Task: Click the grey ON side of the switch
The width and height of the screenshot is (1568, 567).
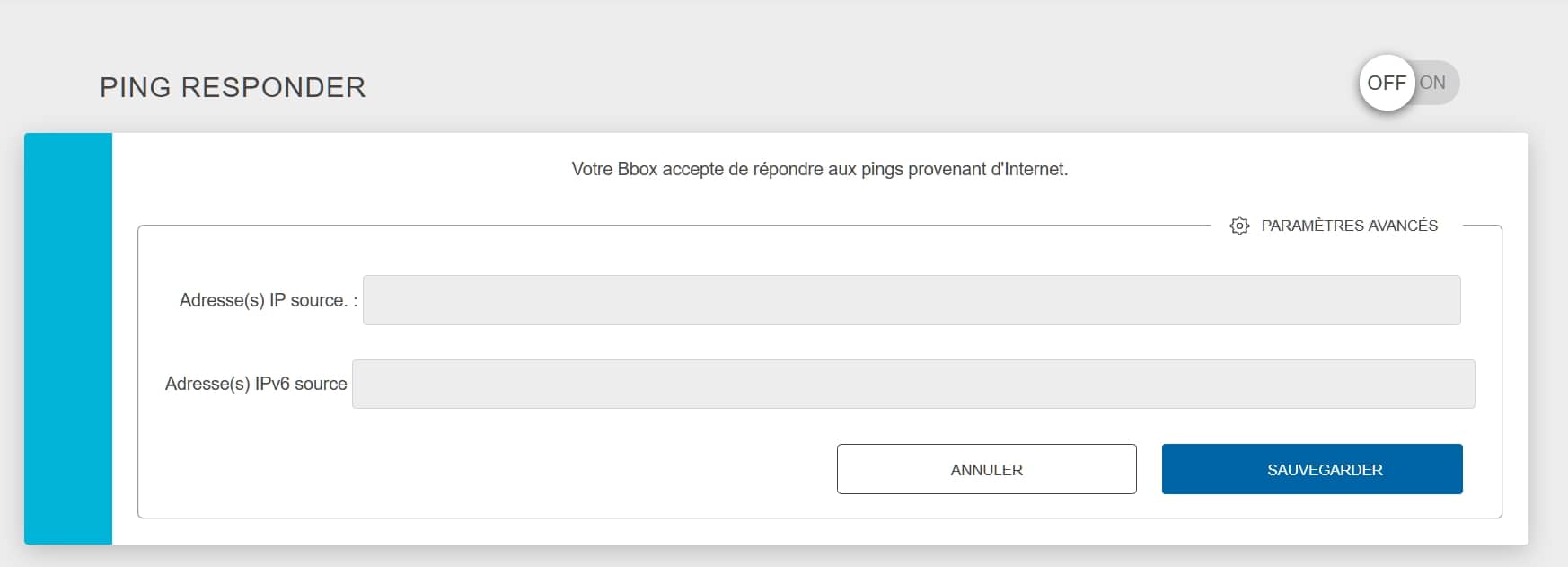Action: 1435,83
